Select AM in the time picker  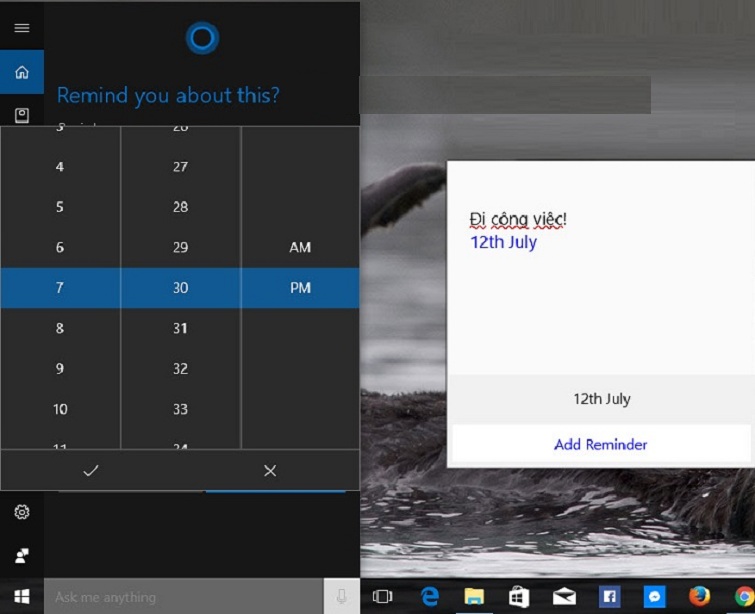coord(300,247)
